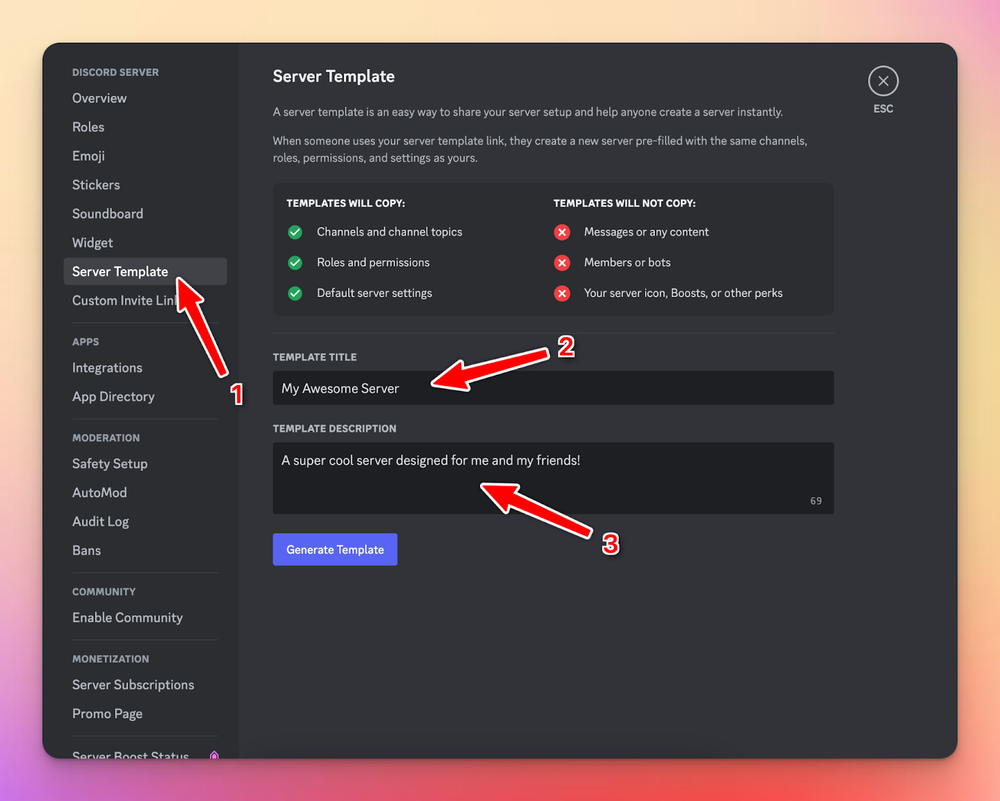Image resolution: width=1000 pixels, height=801 pixels.
Task: Open the Overview settings page
Action: (99, 98)
